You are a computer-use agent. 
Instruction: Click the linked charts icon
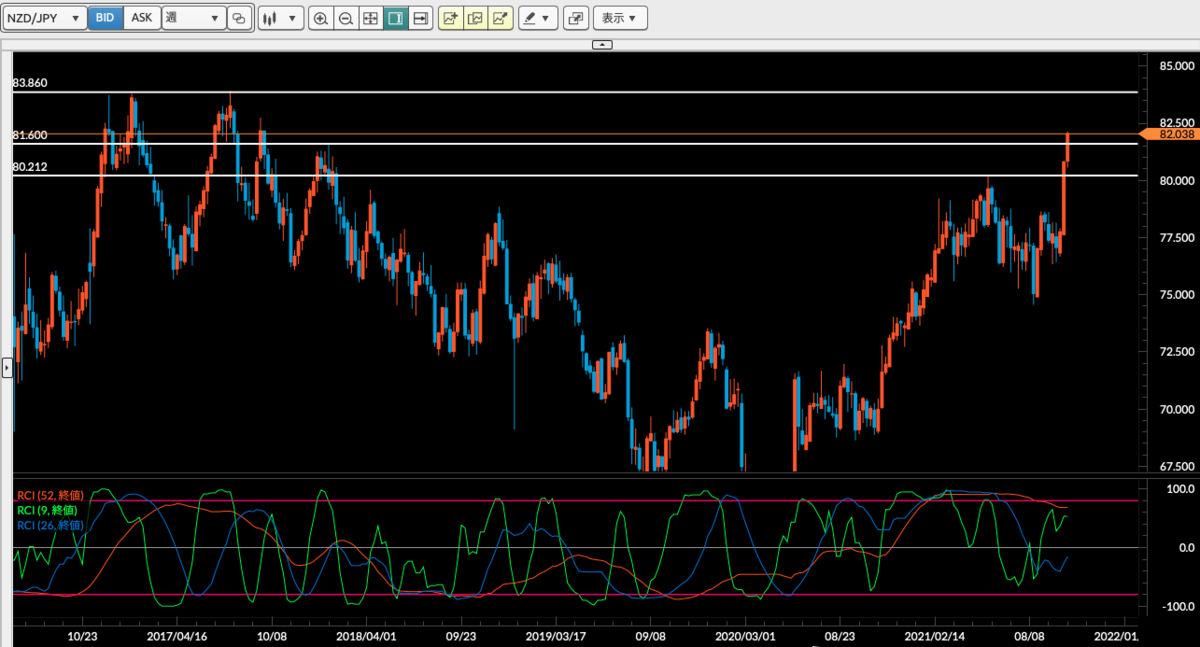pos(240,18)
